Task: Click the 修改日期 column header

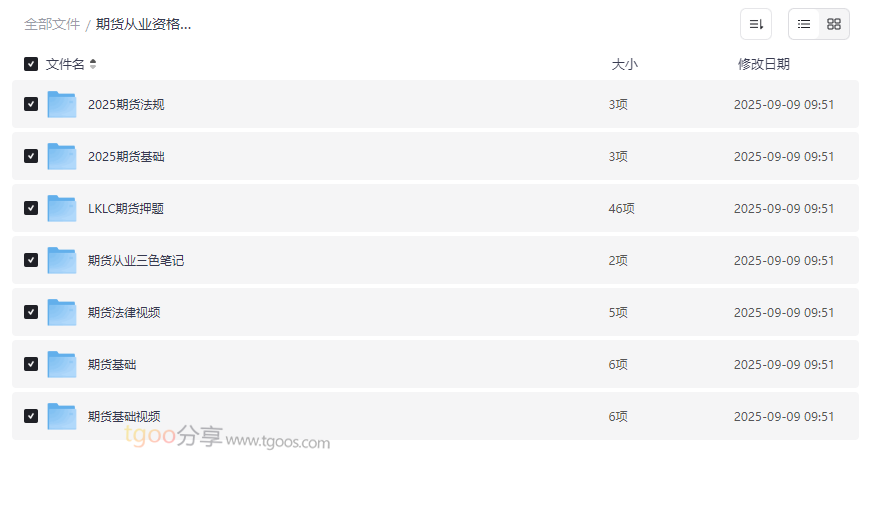Action: (763, 64)
